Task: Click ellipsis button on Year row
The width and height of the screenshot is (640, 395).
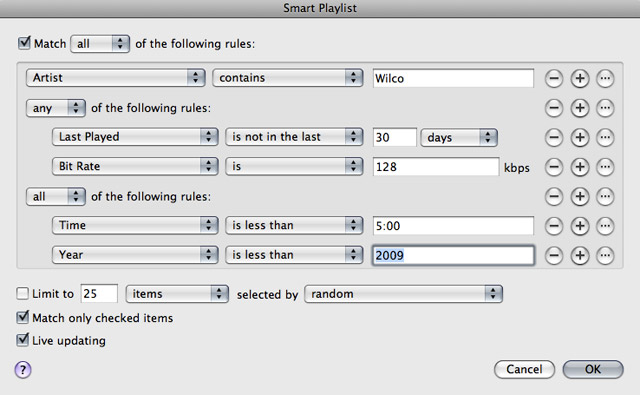Action: point(605,255)
